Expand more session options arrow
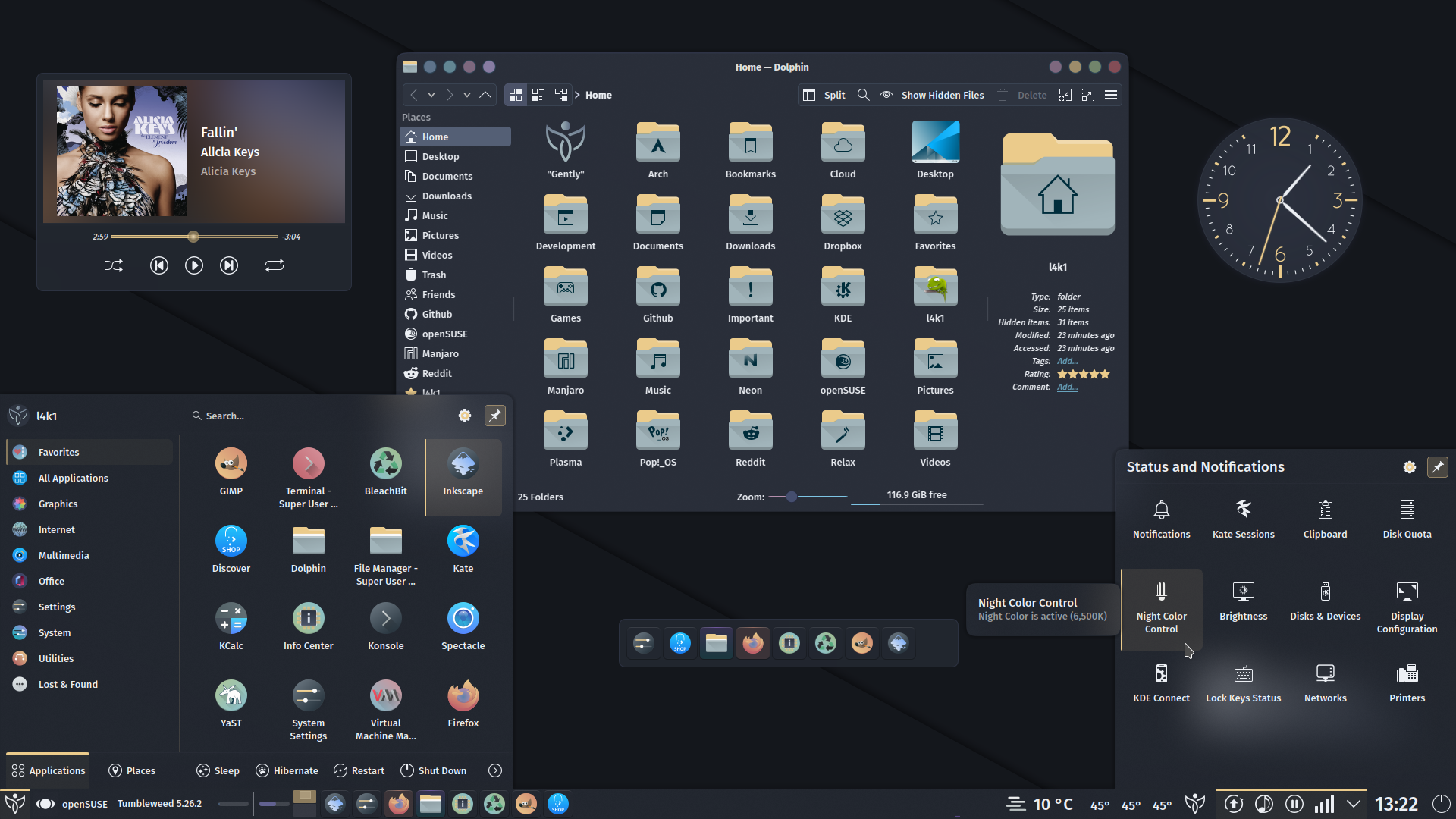 [x=495, y=770]
